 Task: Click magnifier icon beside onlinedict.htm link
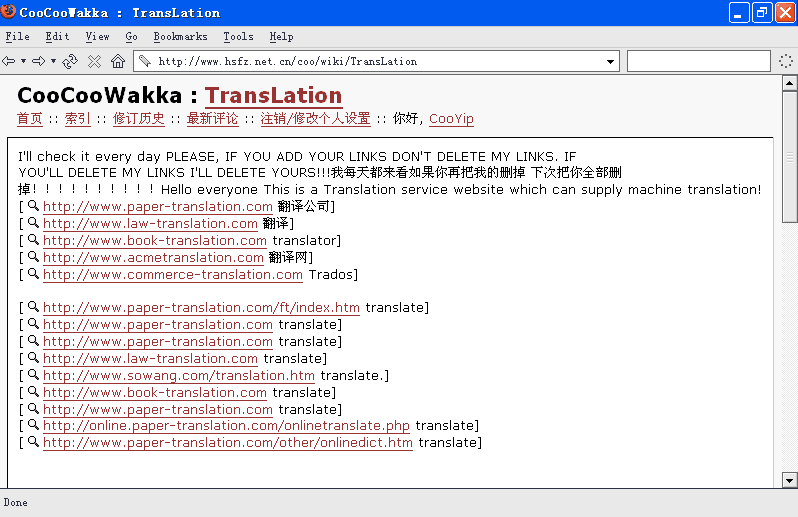coord(33,441)
